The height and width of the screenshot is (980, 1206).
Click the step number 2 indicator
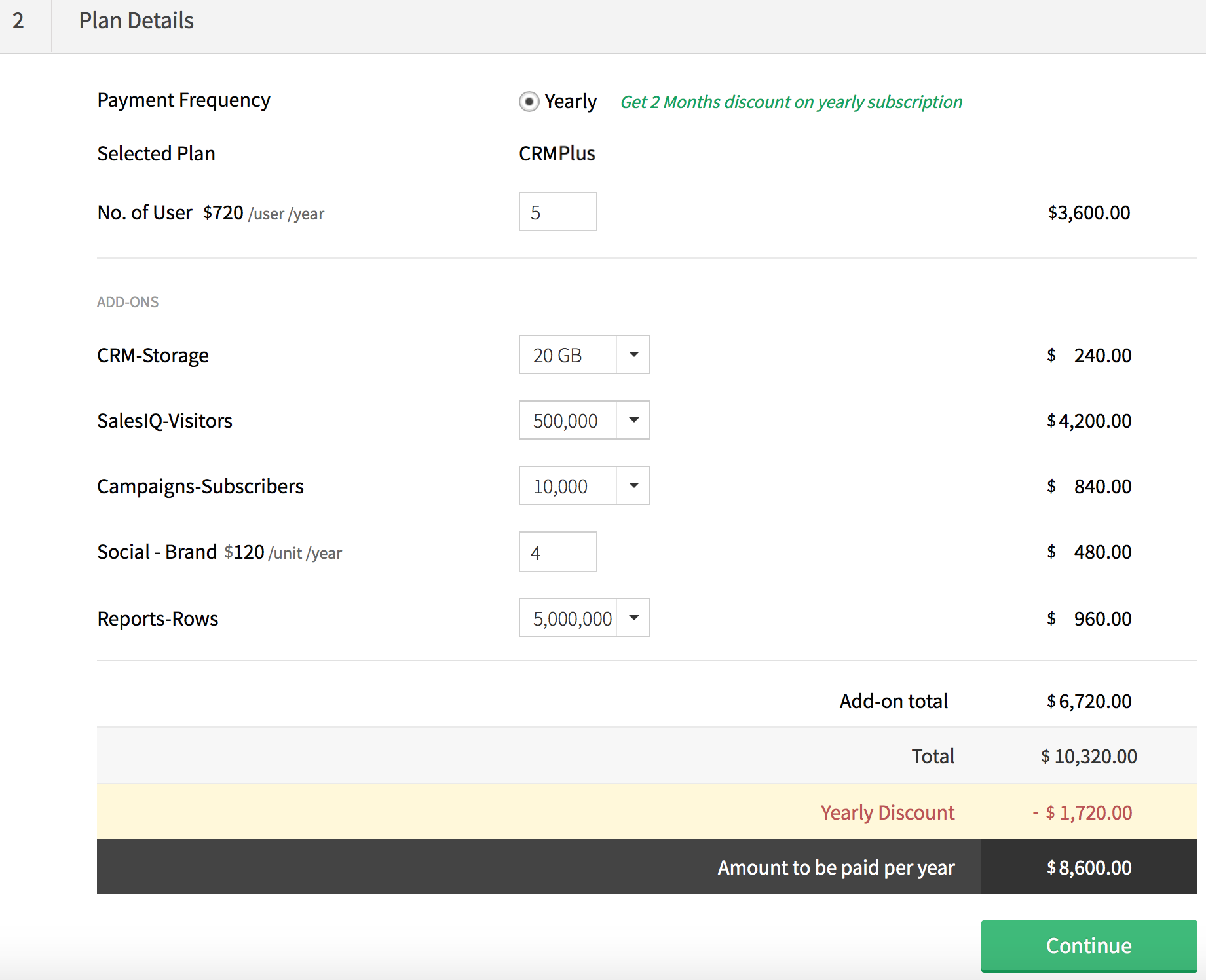(x=18, y=21)
